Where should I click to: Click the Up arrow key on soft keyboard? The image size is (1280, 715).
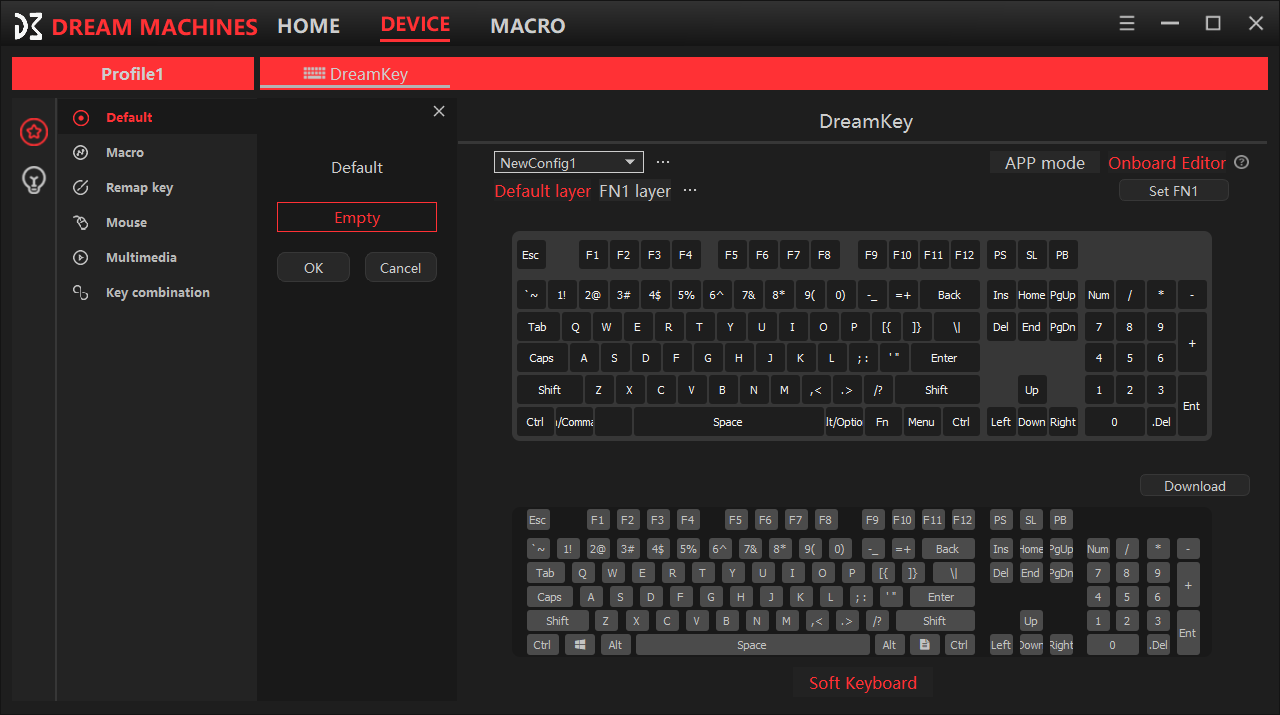(x=1031, y=621)
